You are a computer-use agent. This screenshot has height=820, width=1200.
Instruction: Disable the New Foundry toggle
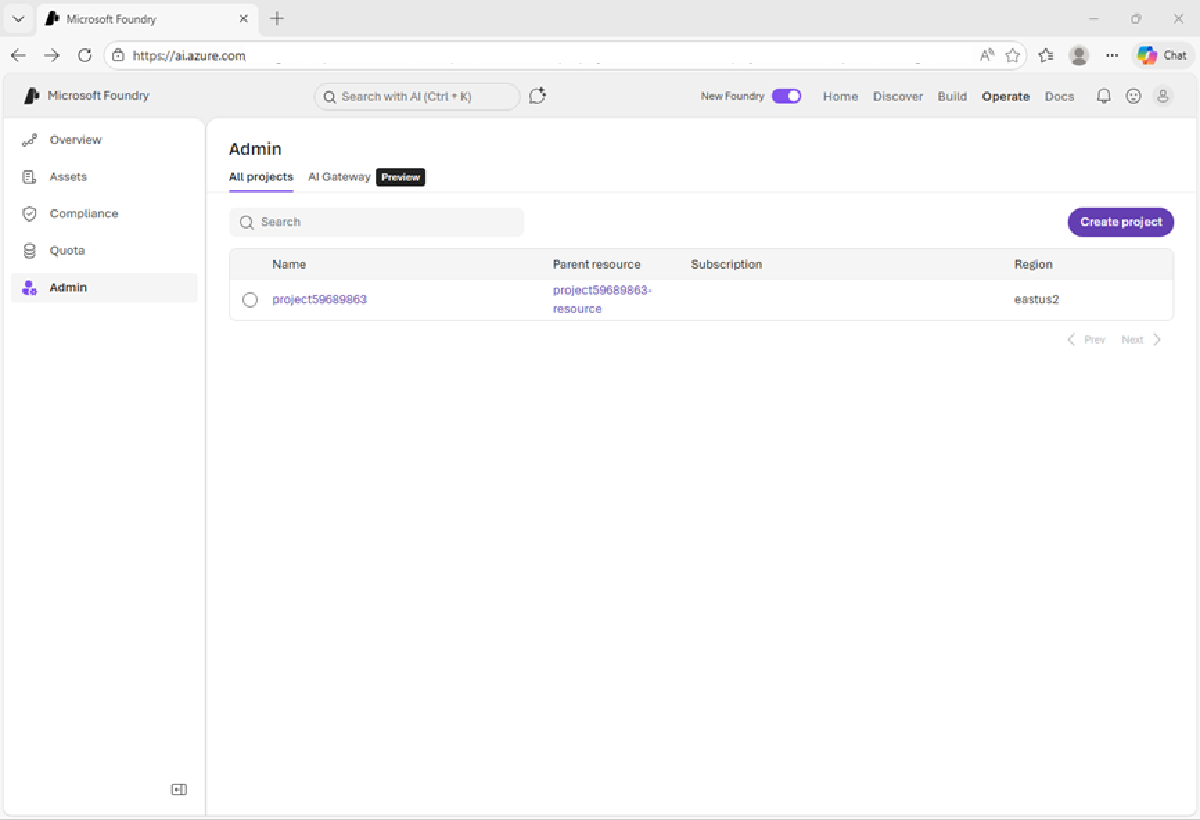(x=786, y=95)
